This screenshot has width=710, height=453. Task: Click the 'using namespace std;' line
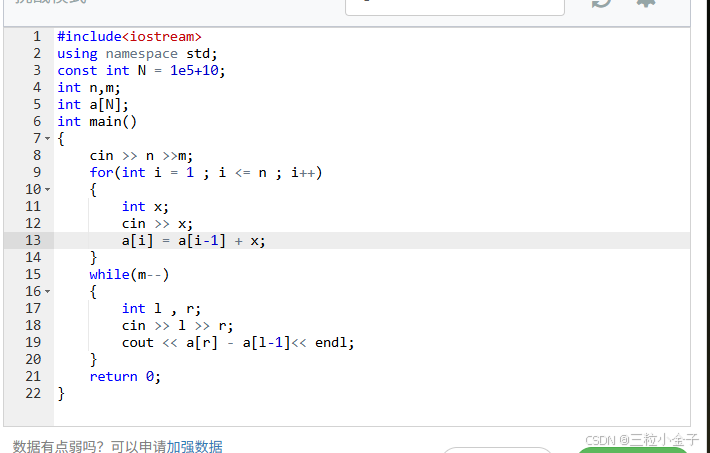137,53
